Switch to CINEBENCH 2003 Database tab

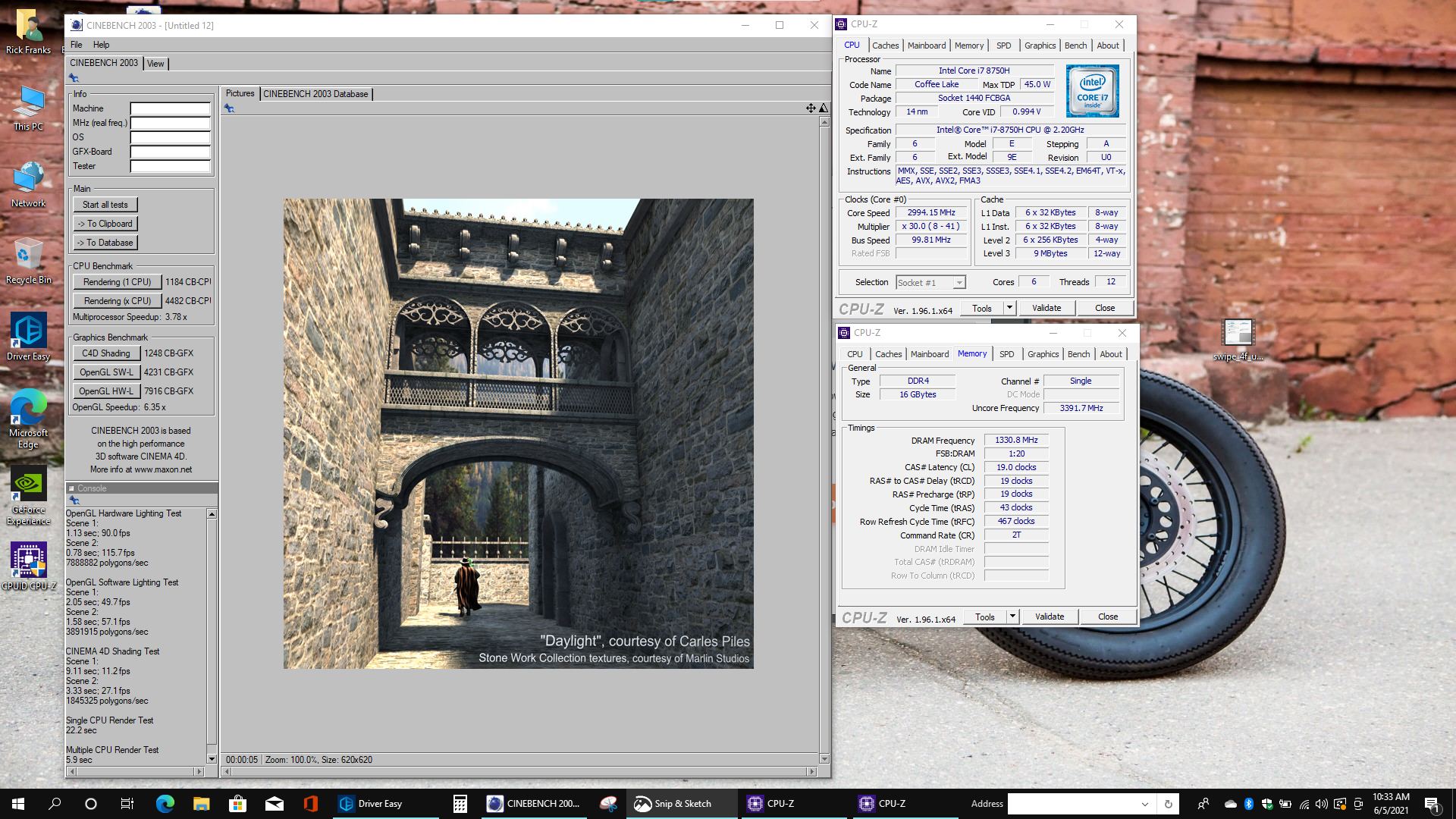315,94
